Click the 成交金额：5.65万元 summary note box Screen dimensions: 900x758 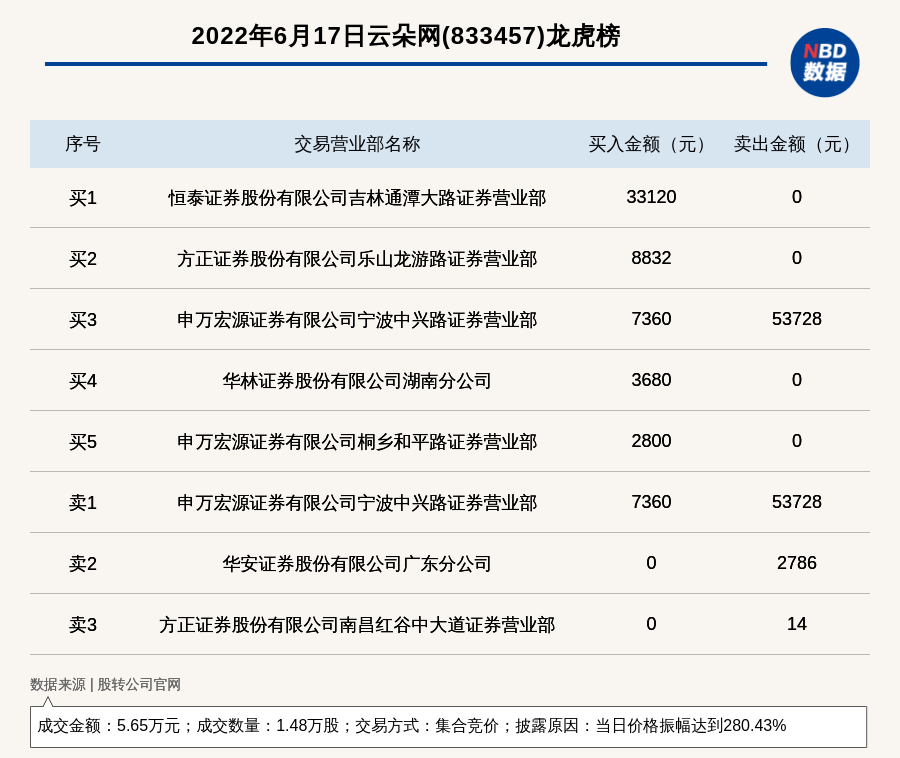tap(448, 726)
